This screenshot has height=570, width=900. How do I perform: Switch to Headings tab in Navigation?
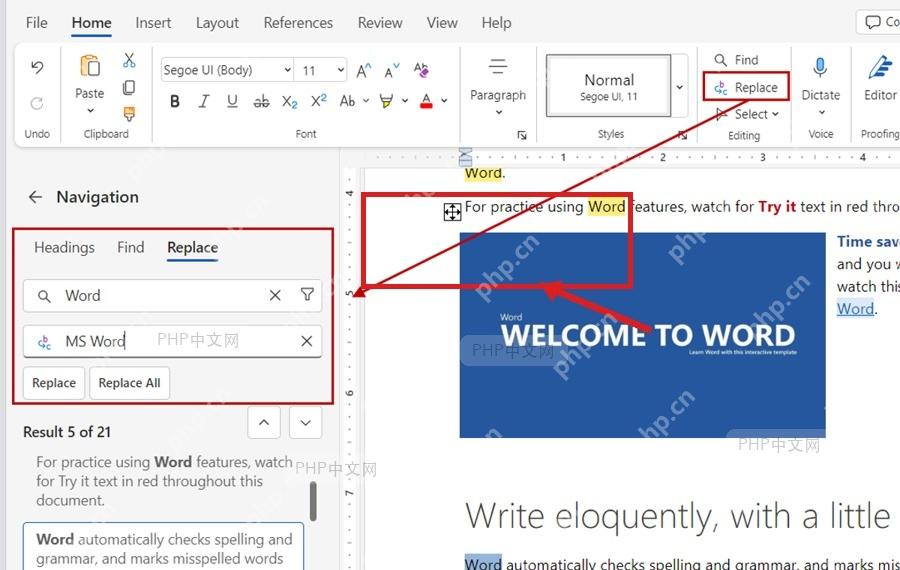pyautogui.click(x=64, y=247)
